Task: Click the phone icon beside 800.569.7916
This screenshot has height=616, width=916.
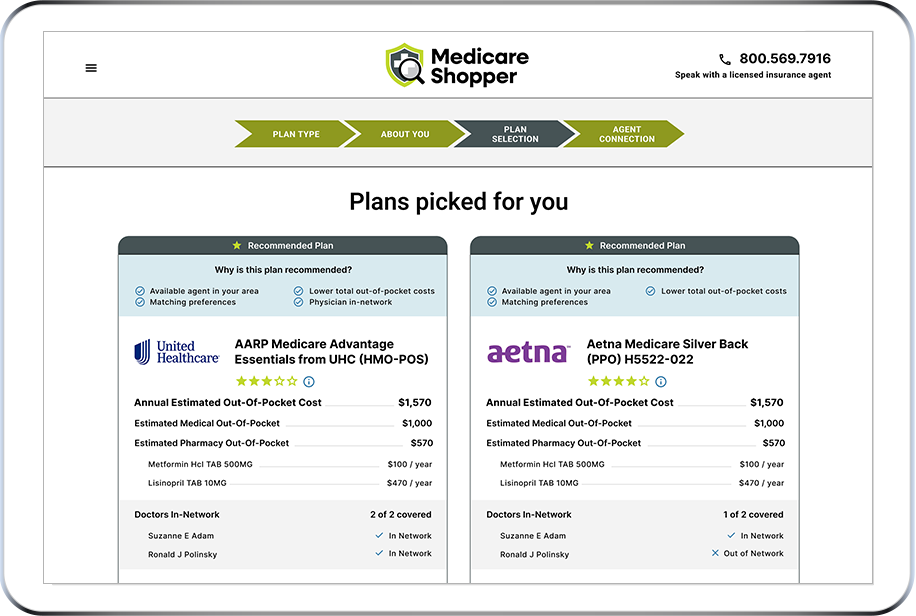Action: point(725,59)
